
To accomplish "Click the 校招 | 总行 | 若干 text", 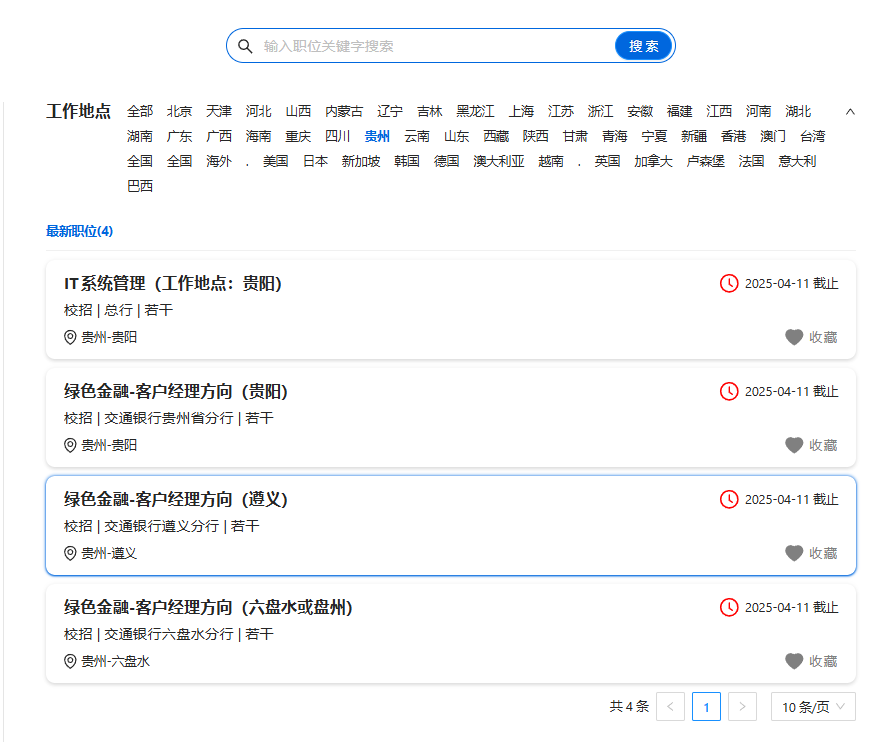I will coord(119,310).
